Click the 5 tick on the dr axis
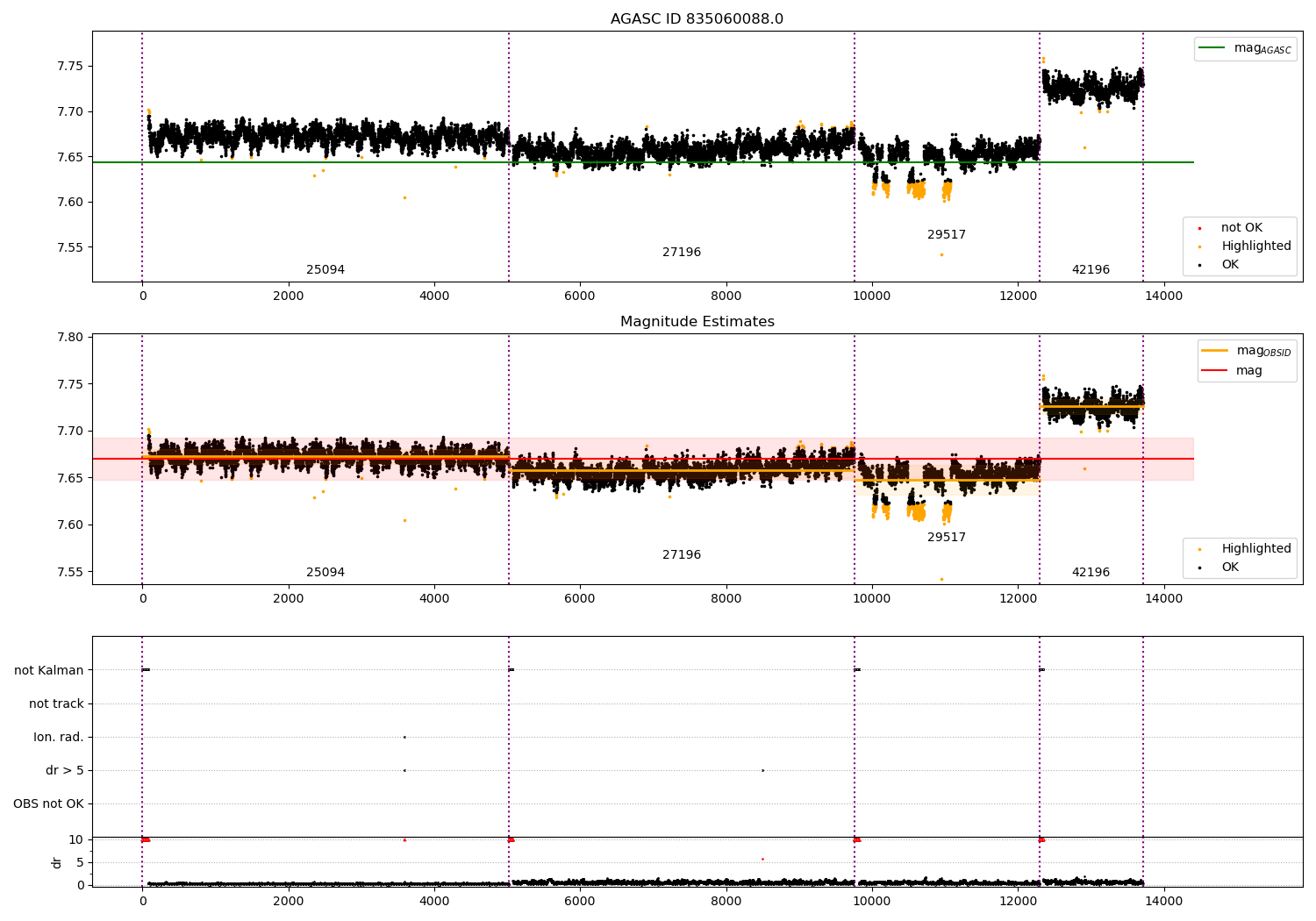The width and height of the screenshot is (1316, 921). click(x=80, y=863)
